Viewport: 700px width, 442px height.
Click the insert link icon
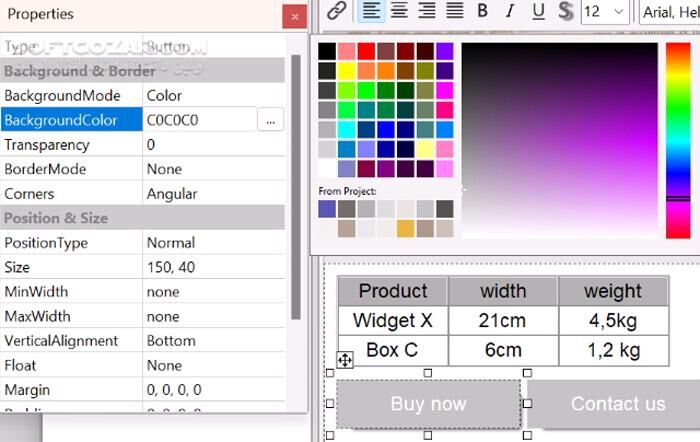[337, 11]
